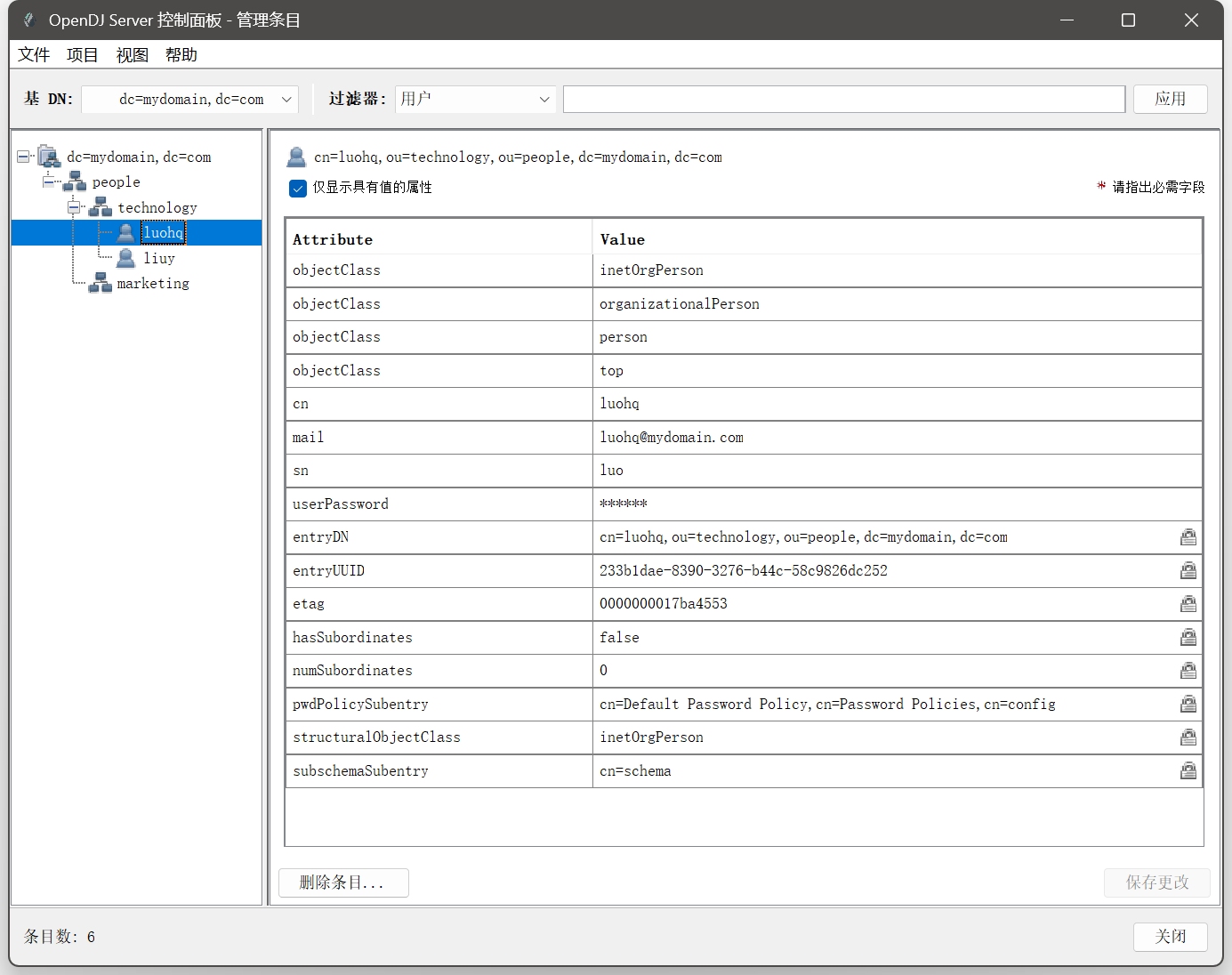Click the 请指出必需字段 required fields note
This screenshot has height=975, width=1232.
1151,187
